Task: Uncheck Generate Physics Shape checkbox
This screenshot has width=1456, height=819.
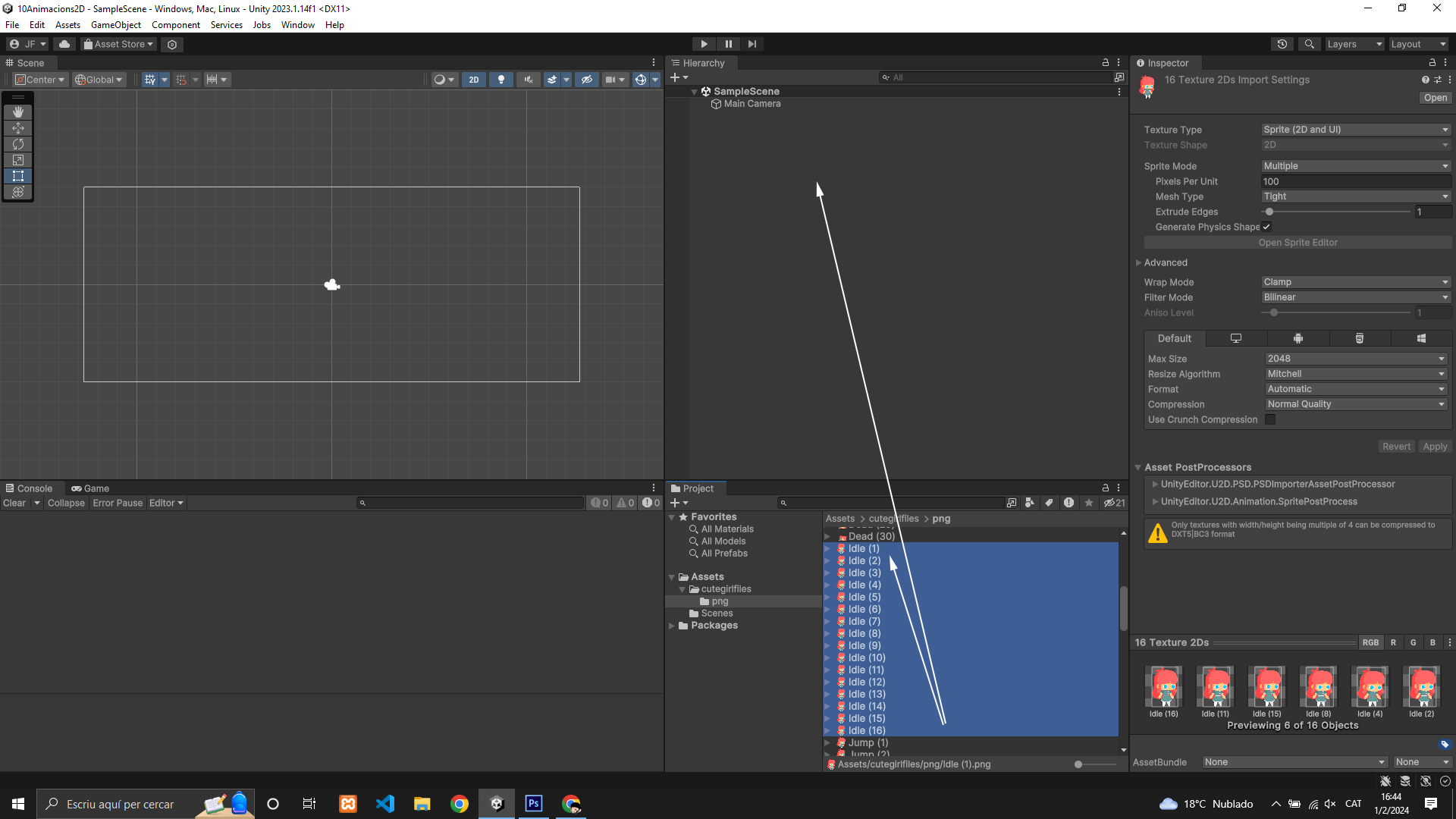Action: pos(1266,227)
